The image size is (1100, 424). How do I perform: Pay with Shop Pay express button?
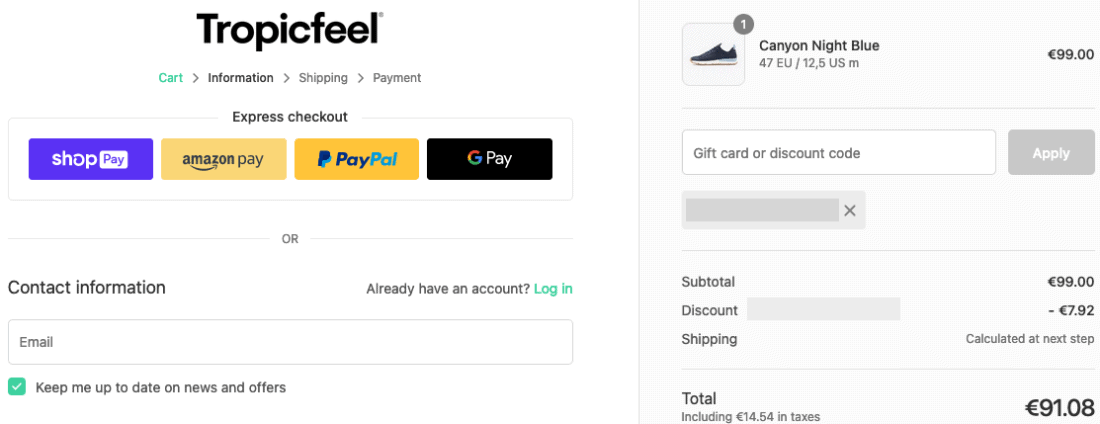pos(91,159)
